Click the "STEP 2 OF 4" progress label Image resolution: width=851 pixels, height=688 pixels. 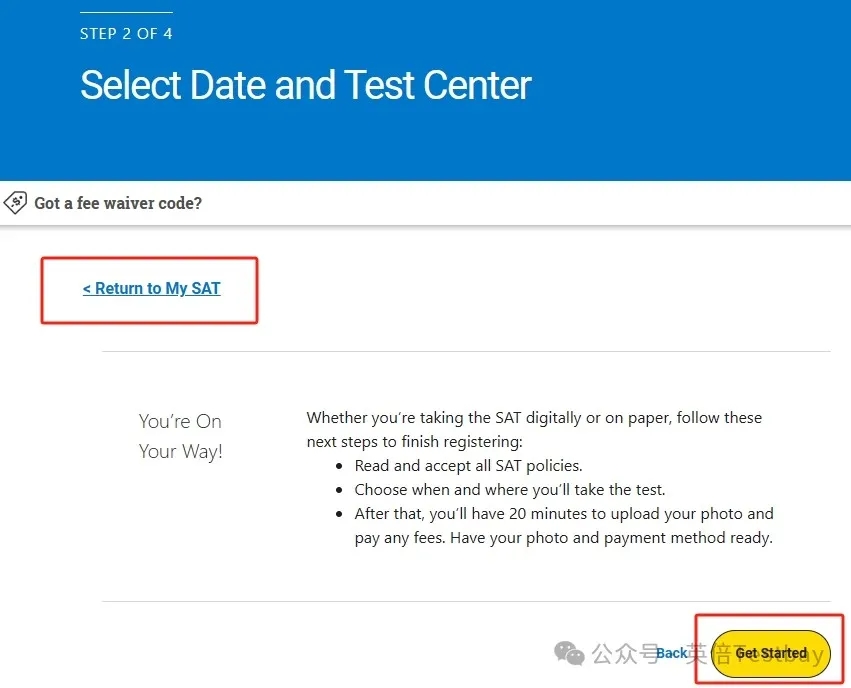[x=126, y=34]
